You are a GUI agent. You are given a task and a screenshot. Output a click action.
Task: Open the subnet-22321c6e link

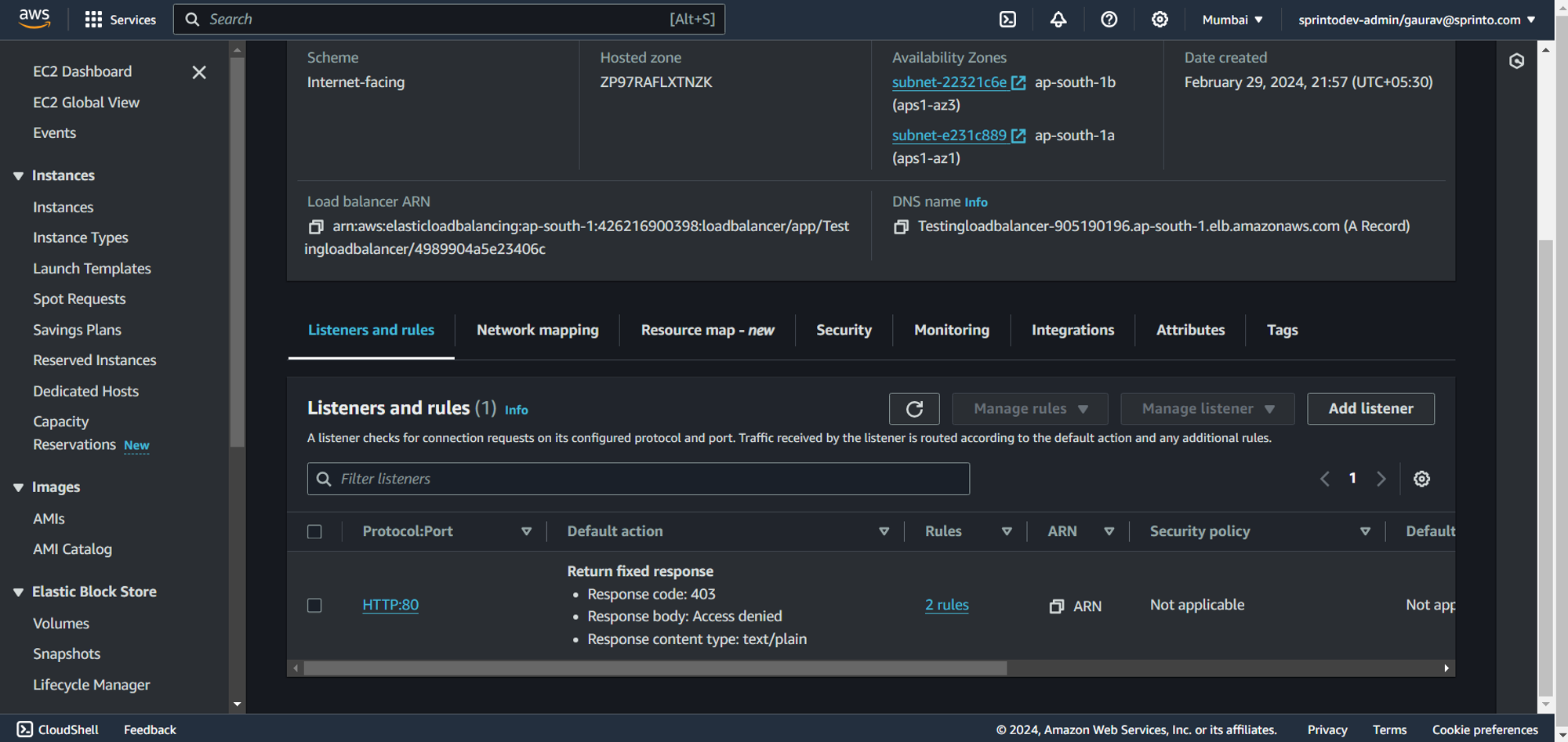tap(949, 82)
